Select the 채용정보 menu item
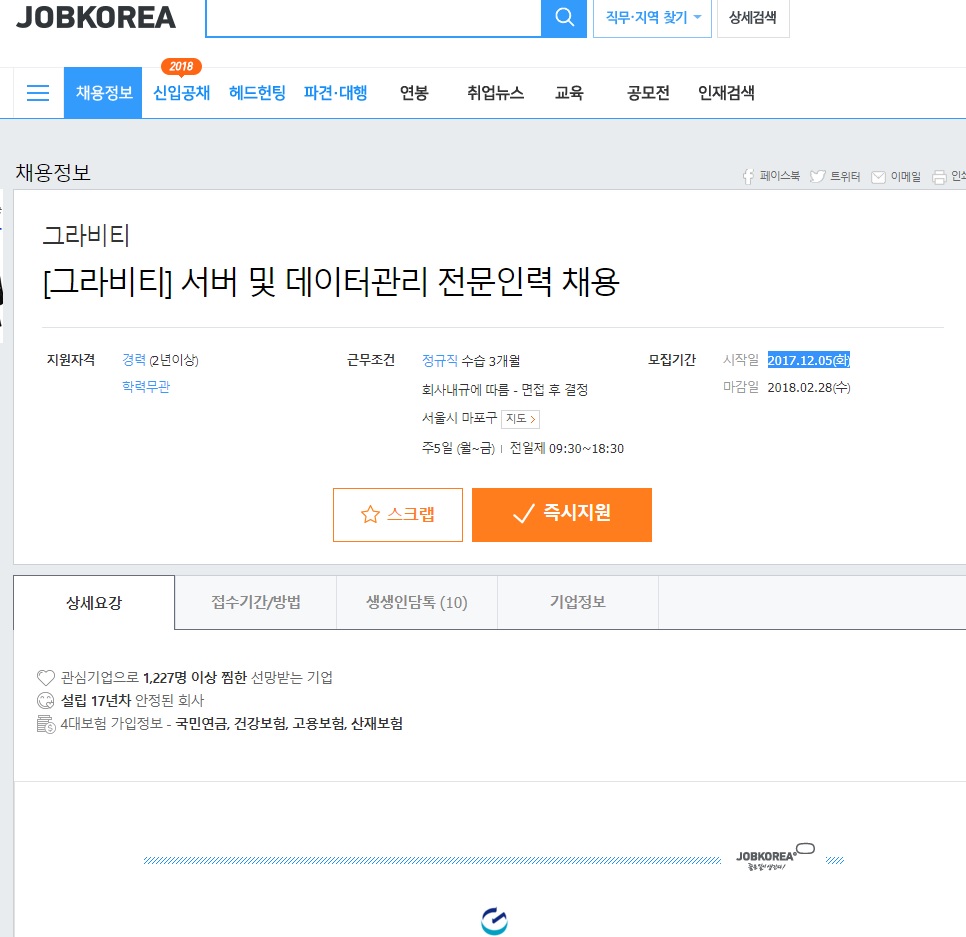 [103, 93]
